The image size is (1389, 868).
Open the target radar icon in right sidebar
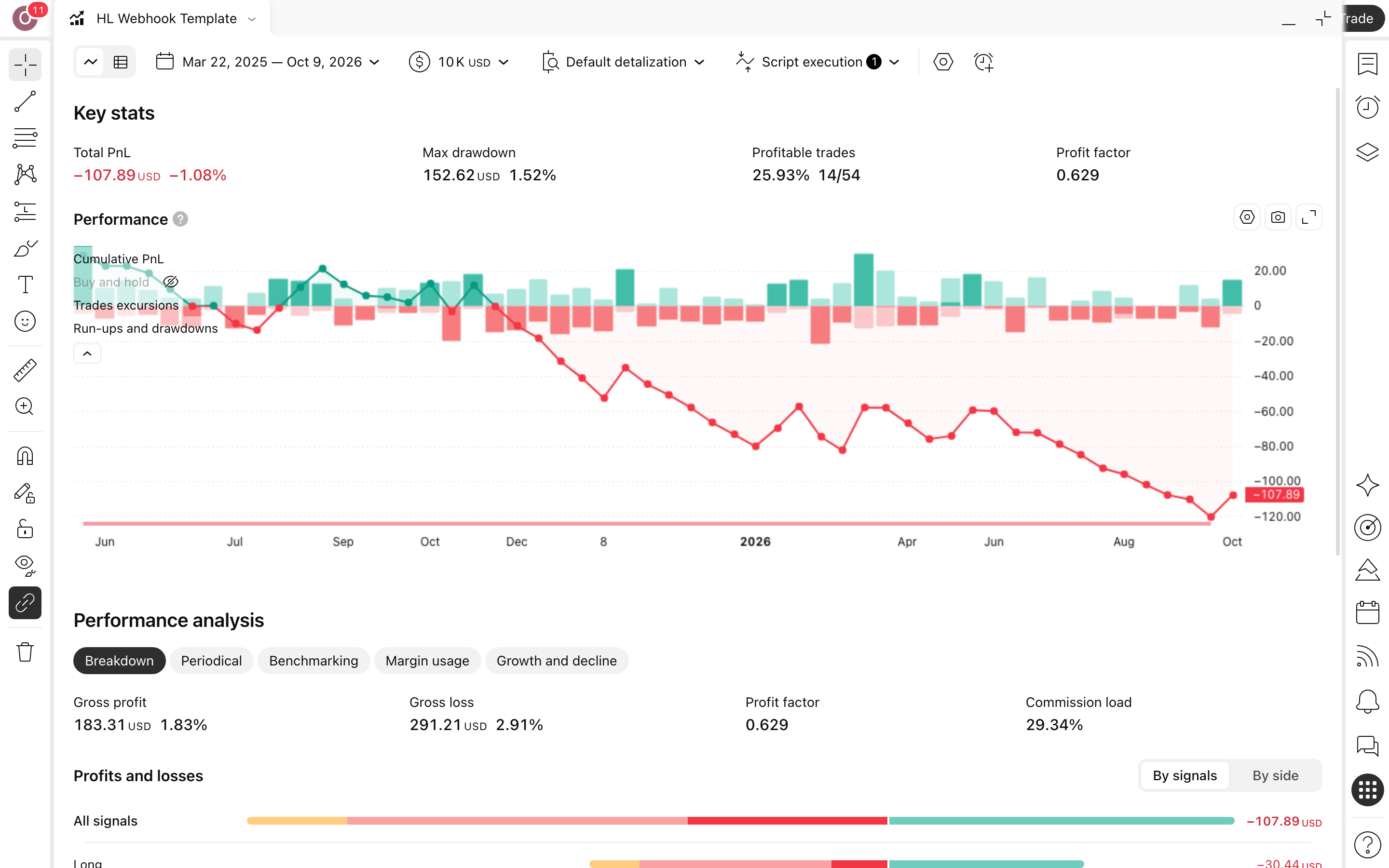coord(1367,527)
